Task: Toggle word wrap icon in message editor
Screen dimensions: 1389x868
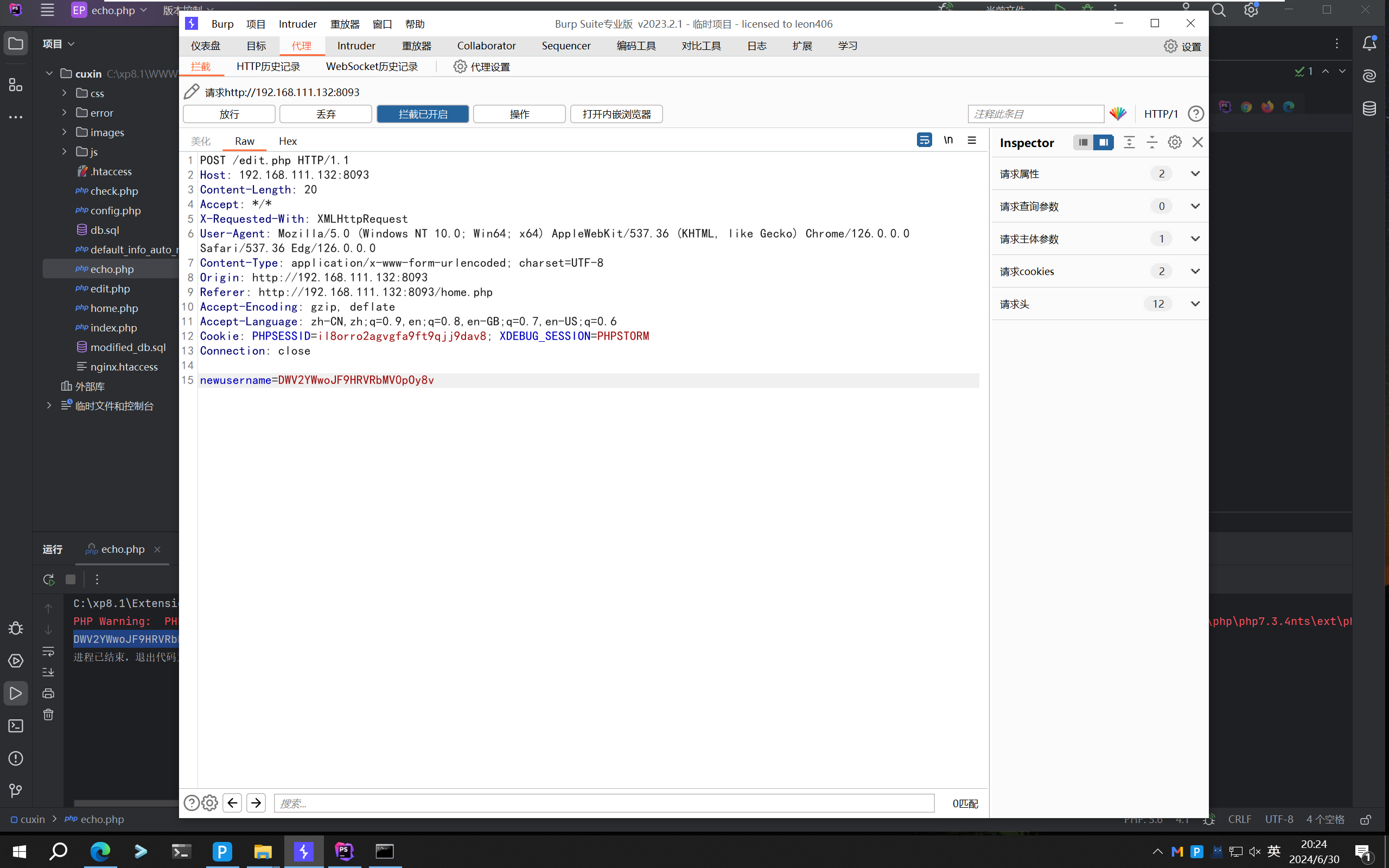Action: click(924, 140)
